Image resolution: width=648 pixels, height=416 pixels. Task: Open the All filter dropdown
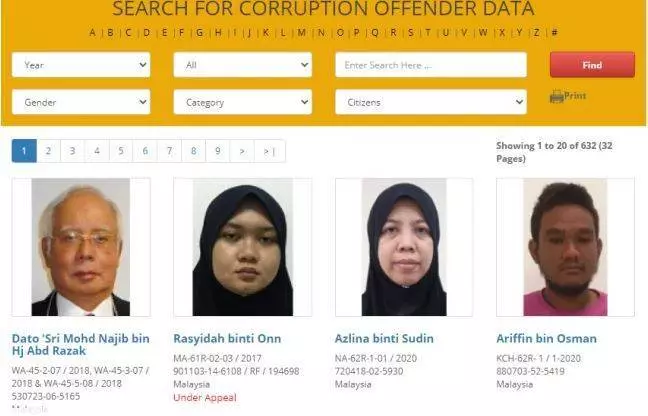(243, 65)
